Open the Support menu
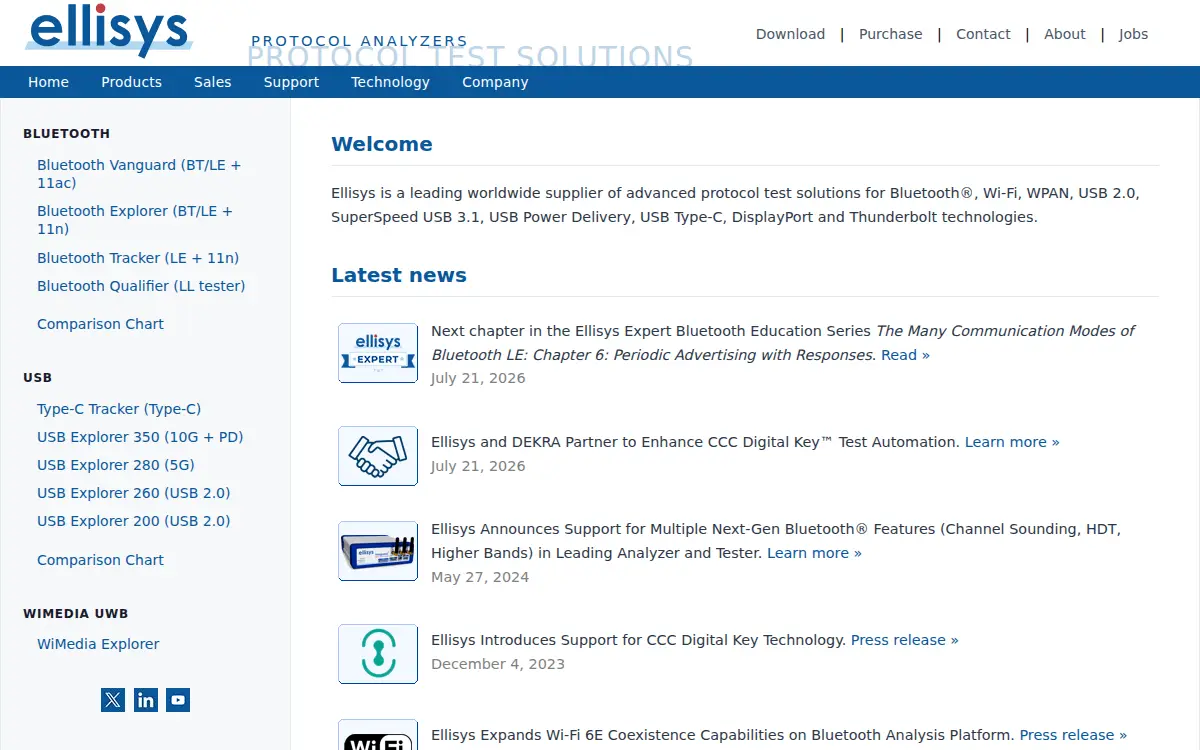This screenshot has width=1200, height=750. click(291, 82)
